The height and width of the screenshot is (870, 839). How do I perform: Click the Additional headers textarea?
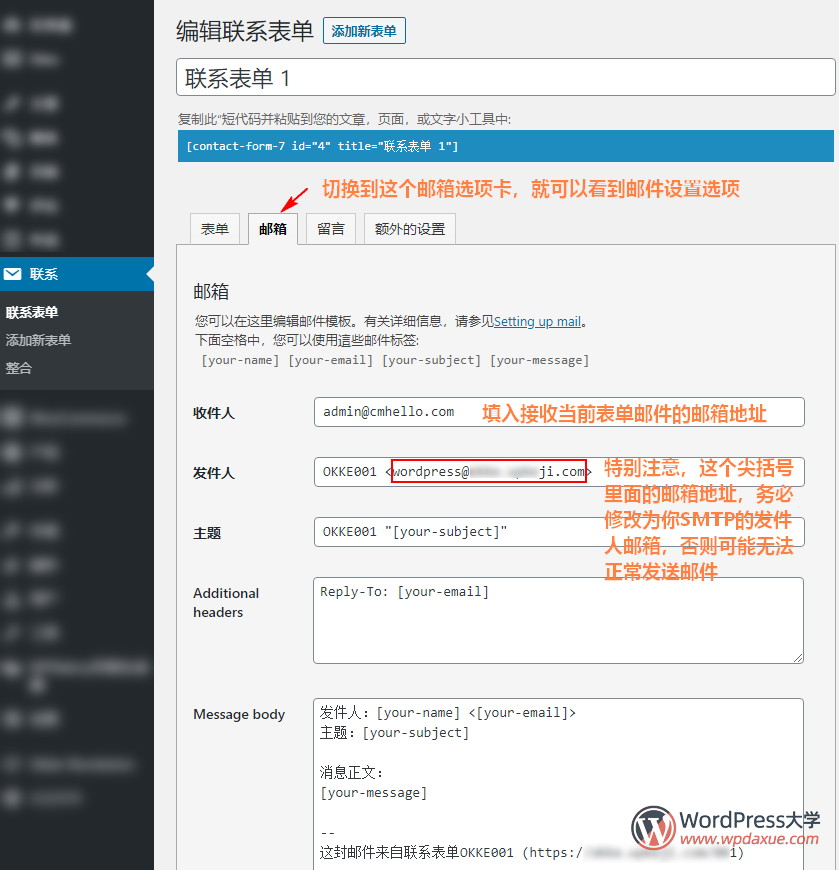pos(558,620)
